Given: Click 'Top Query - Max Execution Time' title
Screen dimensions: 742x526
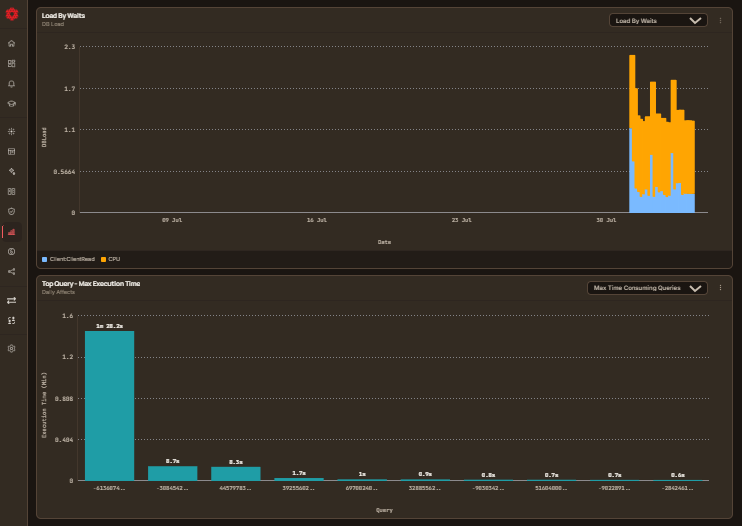Looking at the screenshot, I should (x=91, y=284).
